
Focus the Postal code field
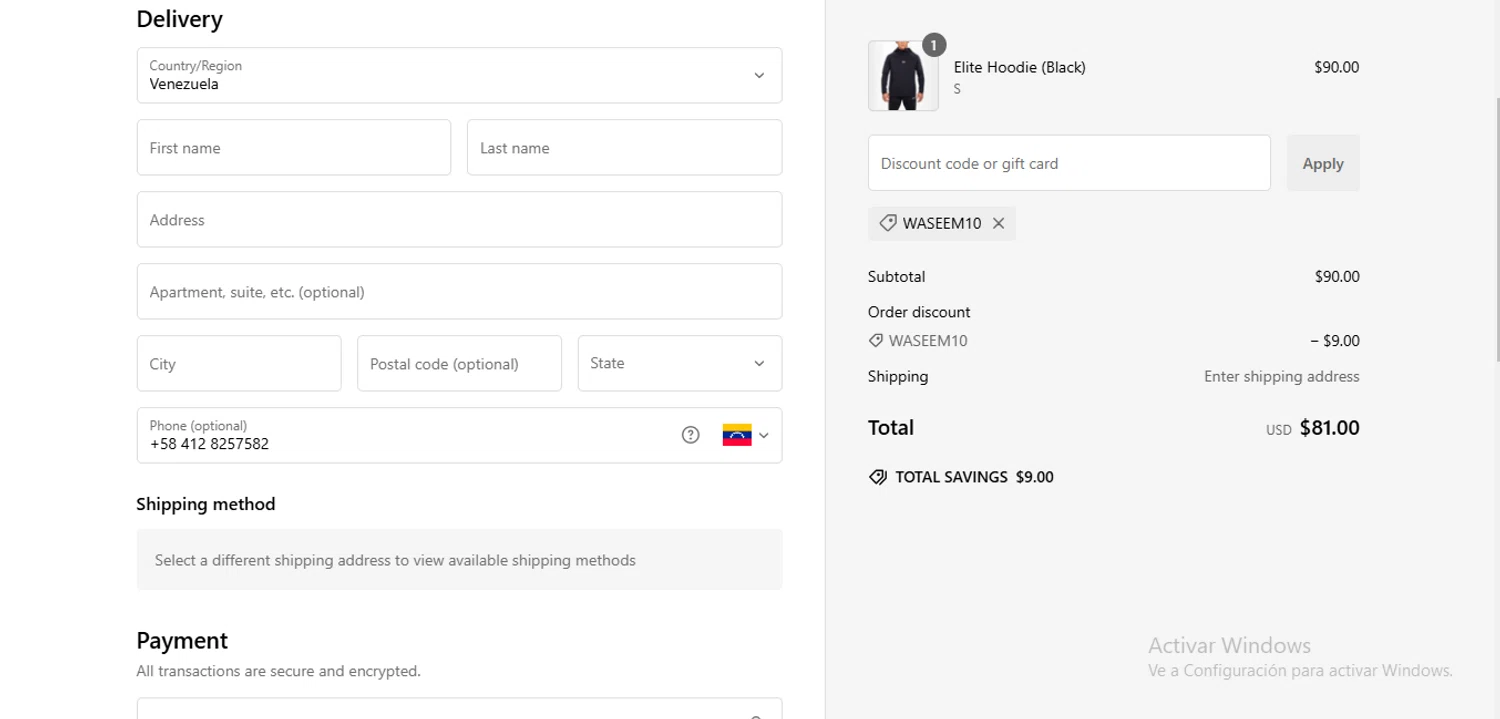pos(459,364)
